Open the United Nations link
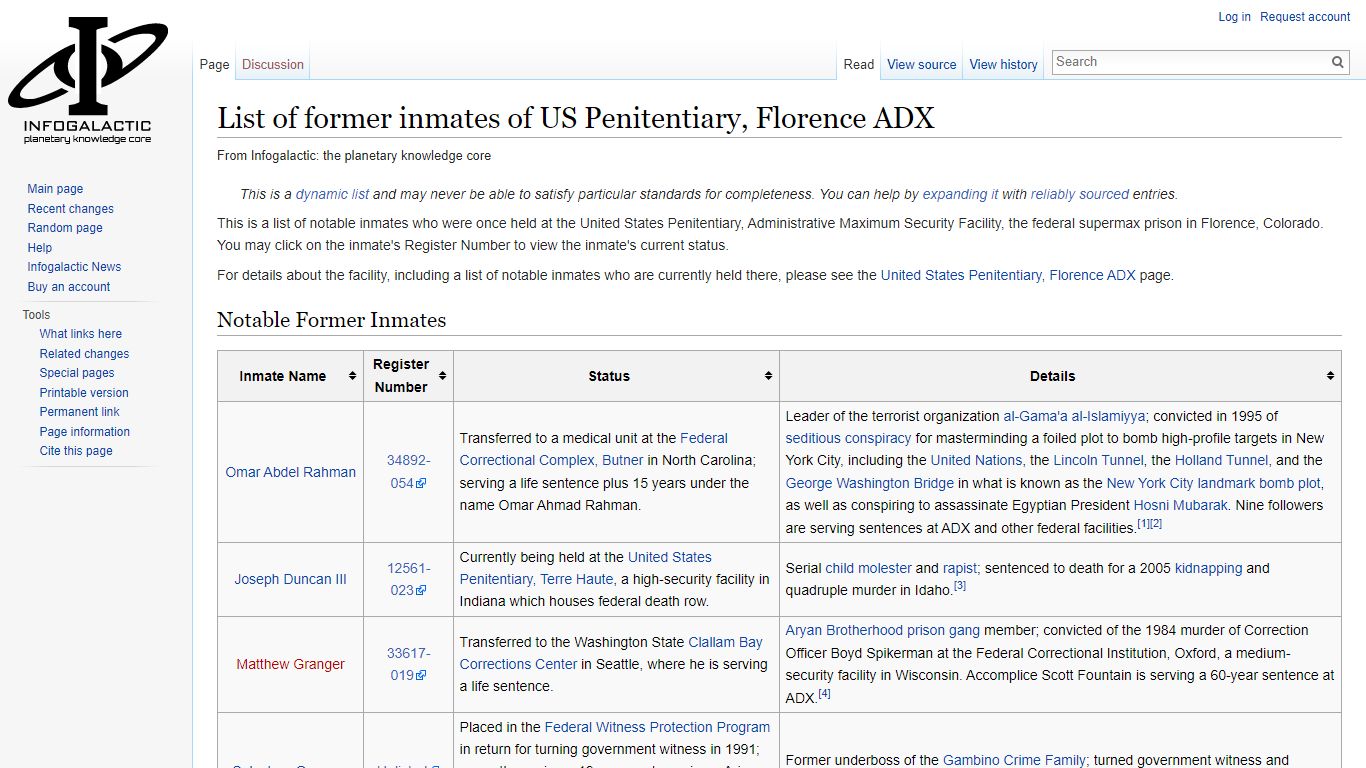Image resolution: width=1366 pixels, height=768 pixels. coord(976,460)
